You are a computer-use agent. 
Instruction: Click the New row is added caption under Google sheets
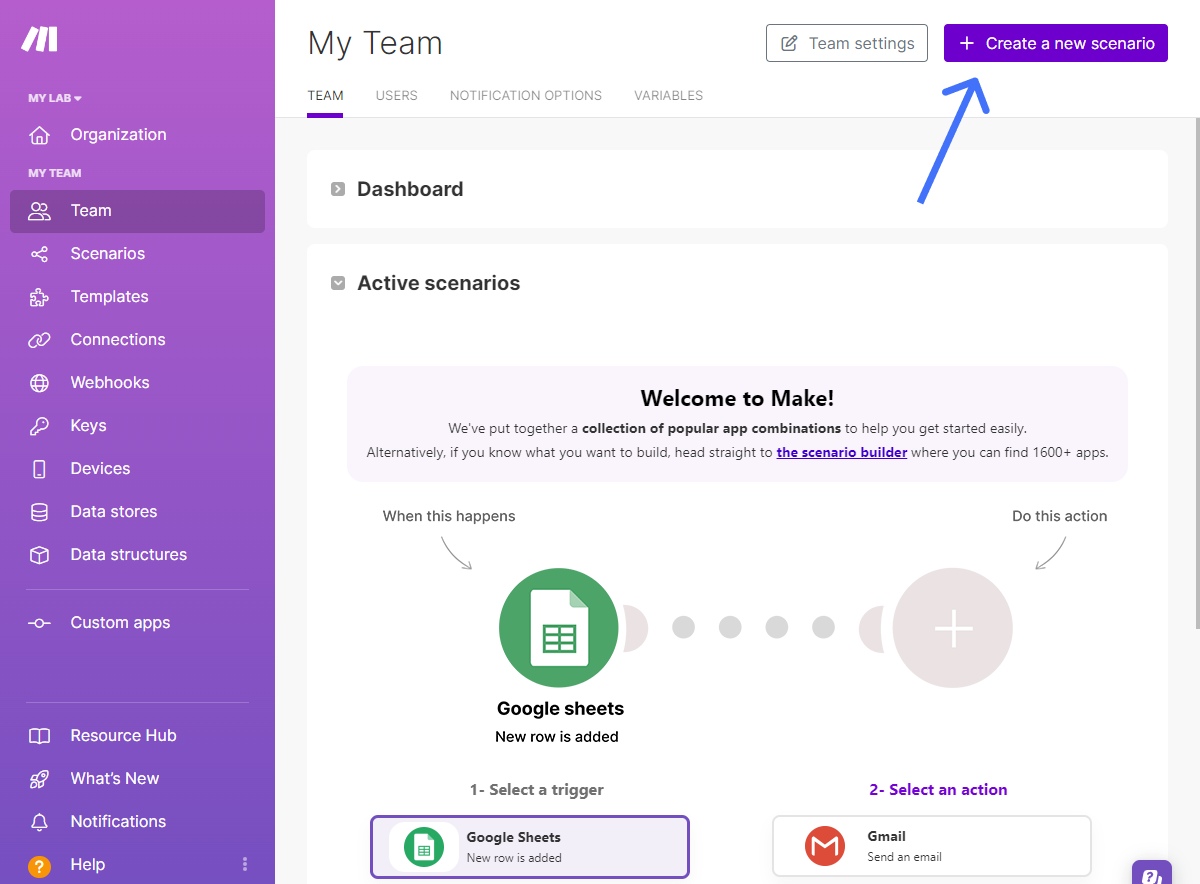(557, 737)
